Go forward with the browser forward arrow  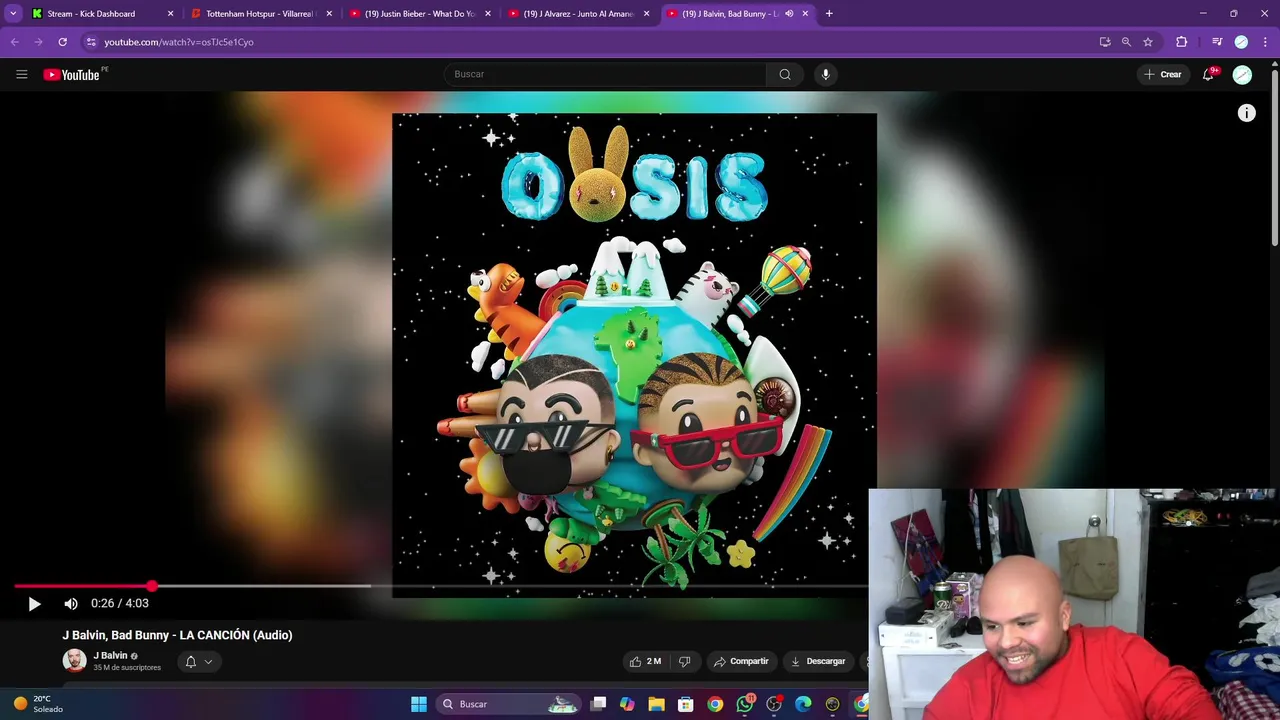[x=38, y=42]
